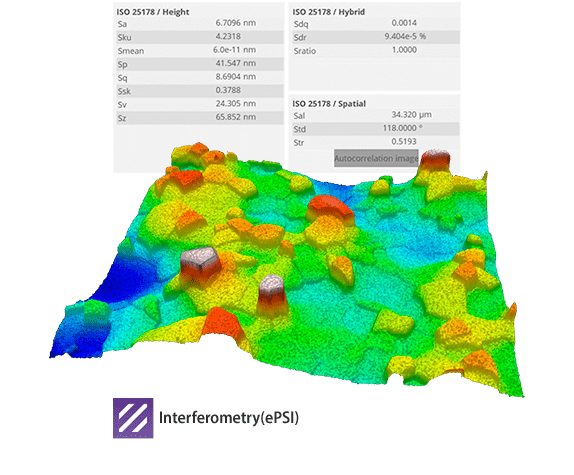Select the Sdq row in Hybrid table

(376, 23)
